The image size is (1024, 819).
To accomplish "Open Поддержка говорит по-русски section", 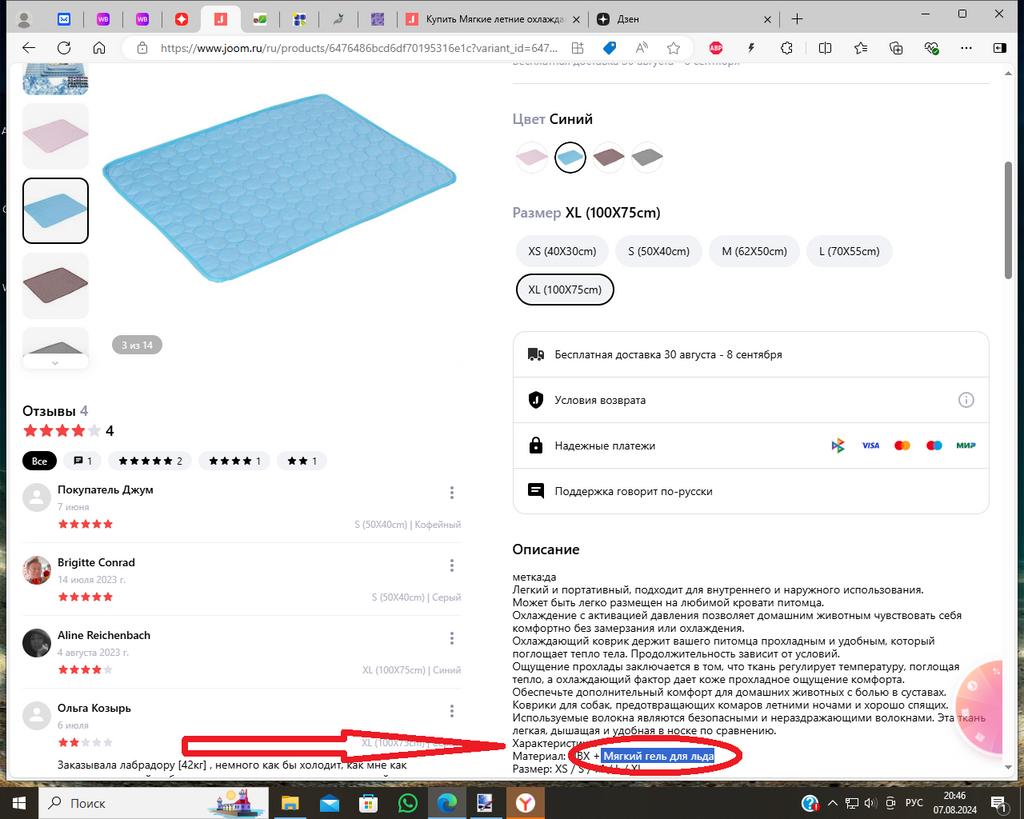I will (x=750, y=491).
